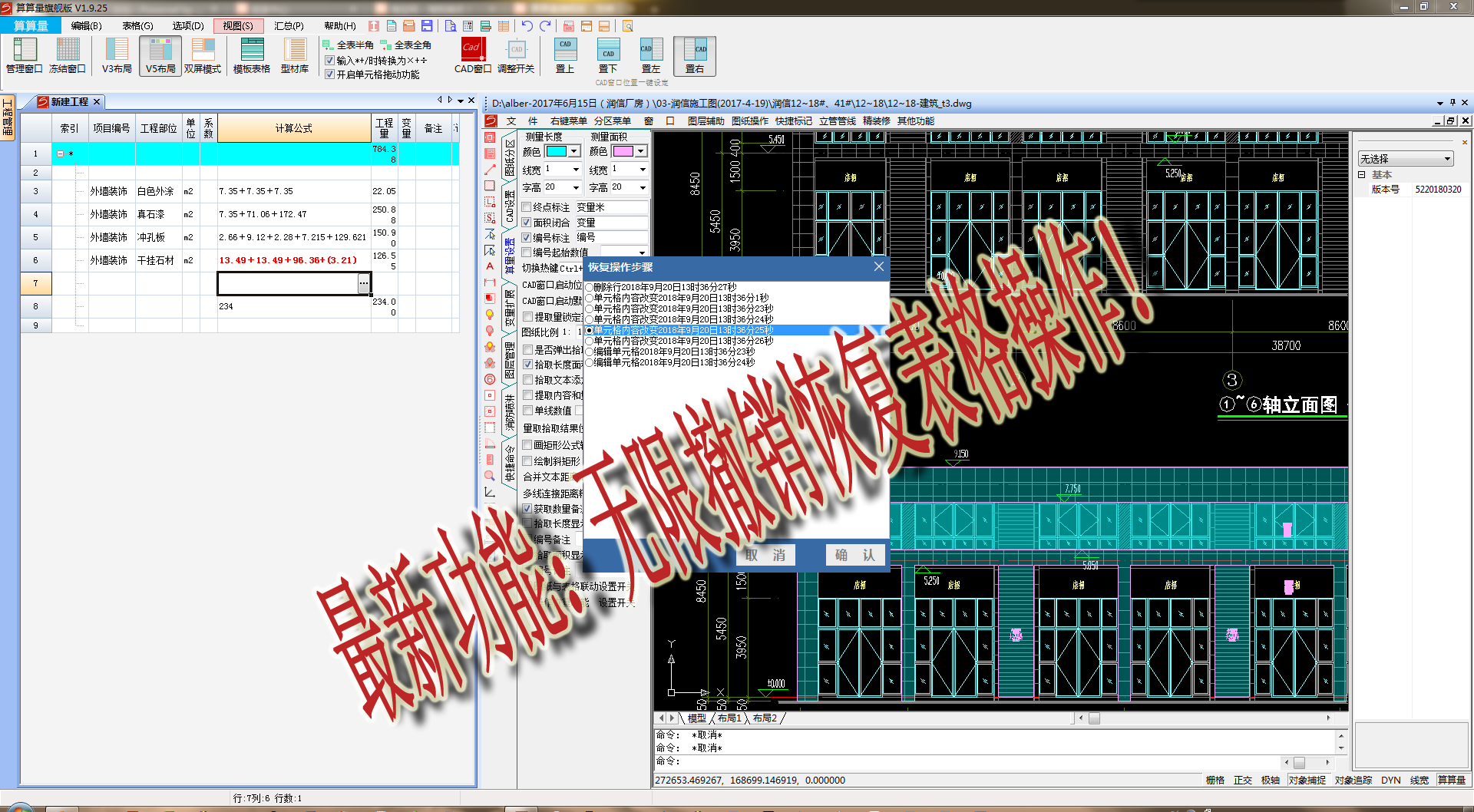Click 取消 in the 恢复操作步骤 dialog
1474x812 pixels.
click(765, 555)
